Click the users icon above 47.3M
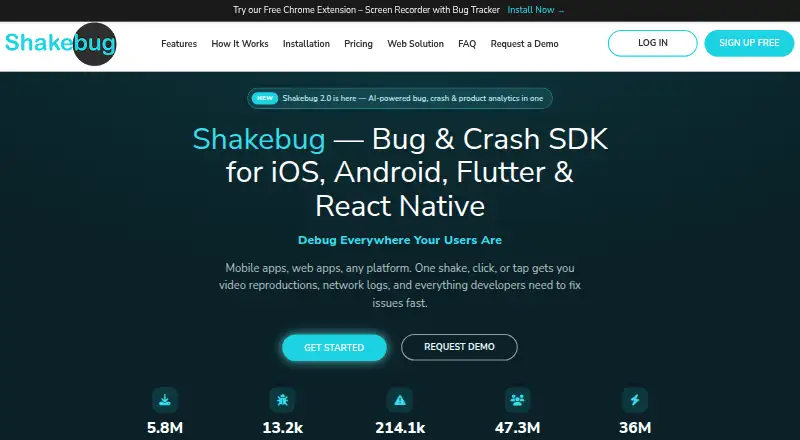The height and width of the screenshot is (440, 800). pos(517,400)
